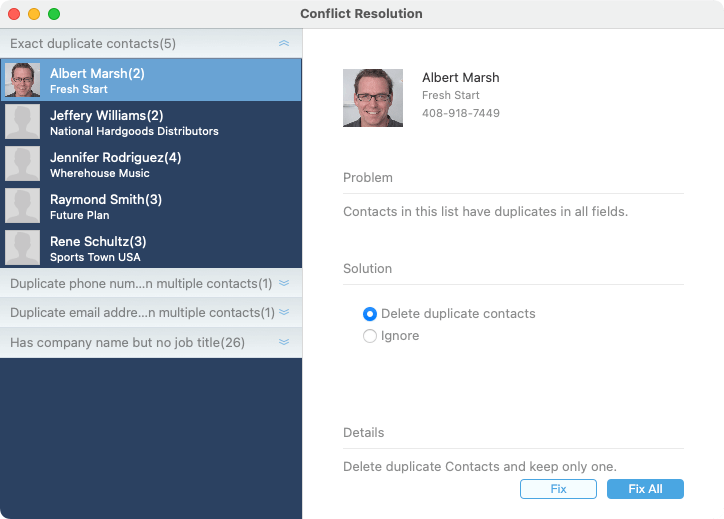
Task: Click Albert Marsh's list avatar photo
Action: (x=22, y=80)
